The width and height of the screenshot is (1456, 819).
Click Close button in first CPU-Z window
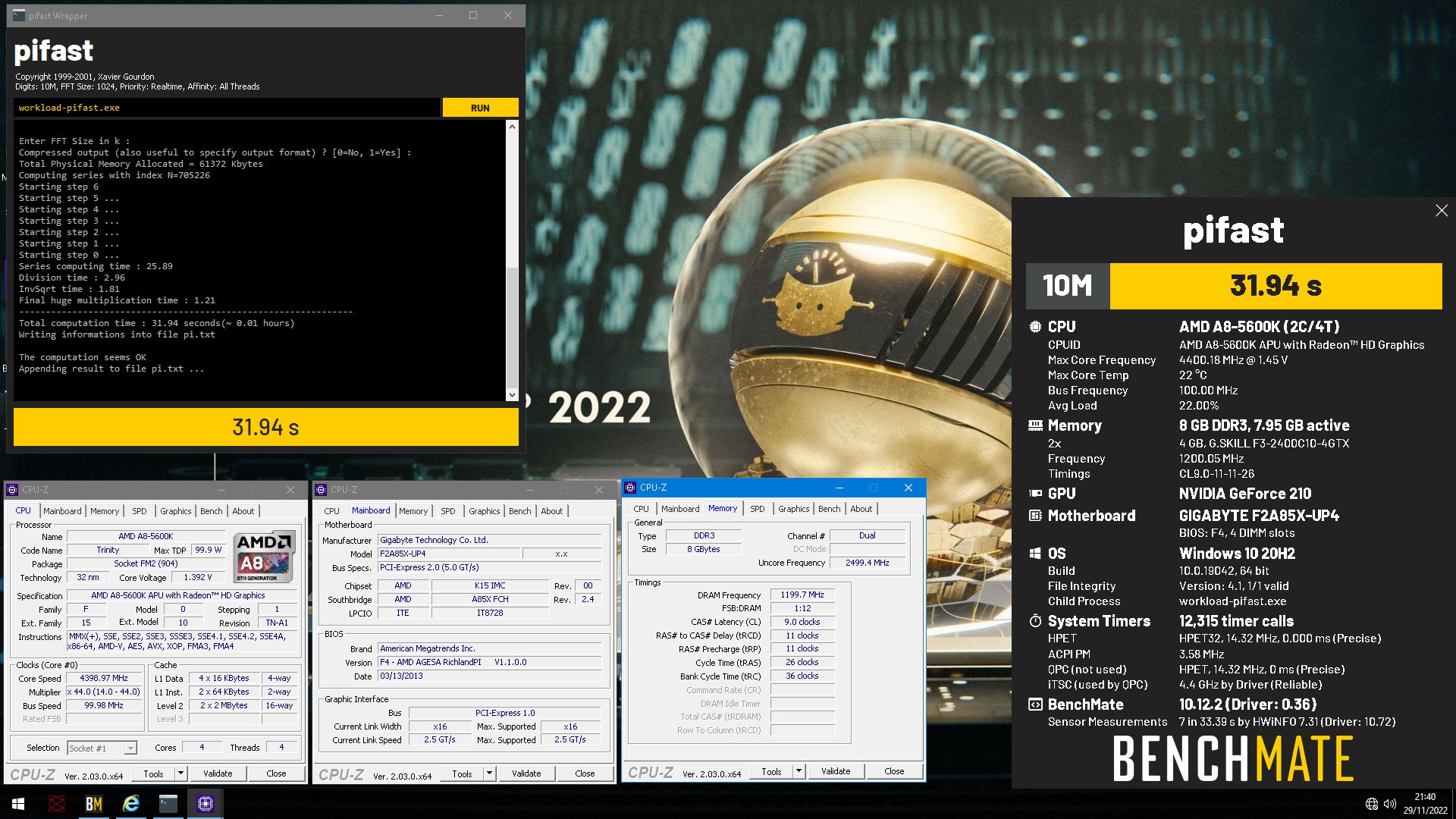(276, 773)
